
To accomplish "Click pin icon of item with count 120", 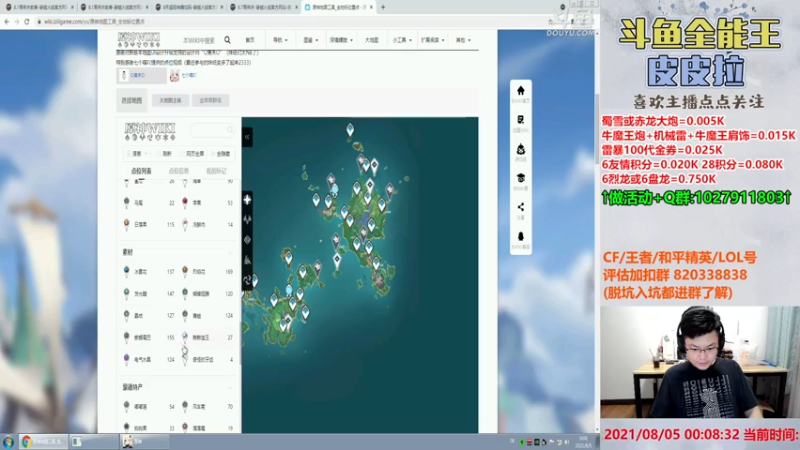I will [x=185, y=293].
